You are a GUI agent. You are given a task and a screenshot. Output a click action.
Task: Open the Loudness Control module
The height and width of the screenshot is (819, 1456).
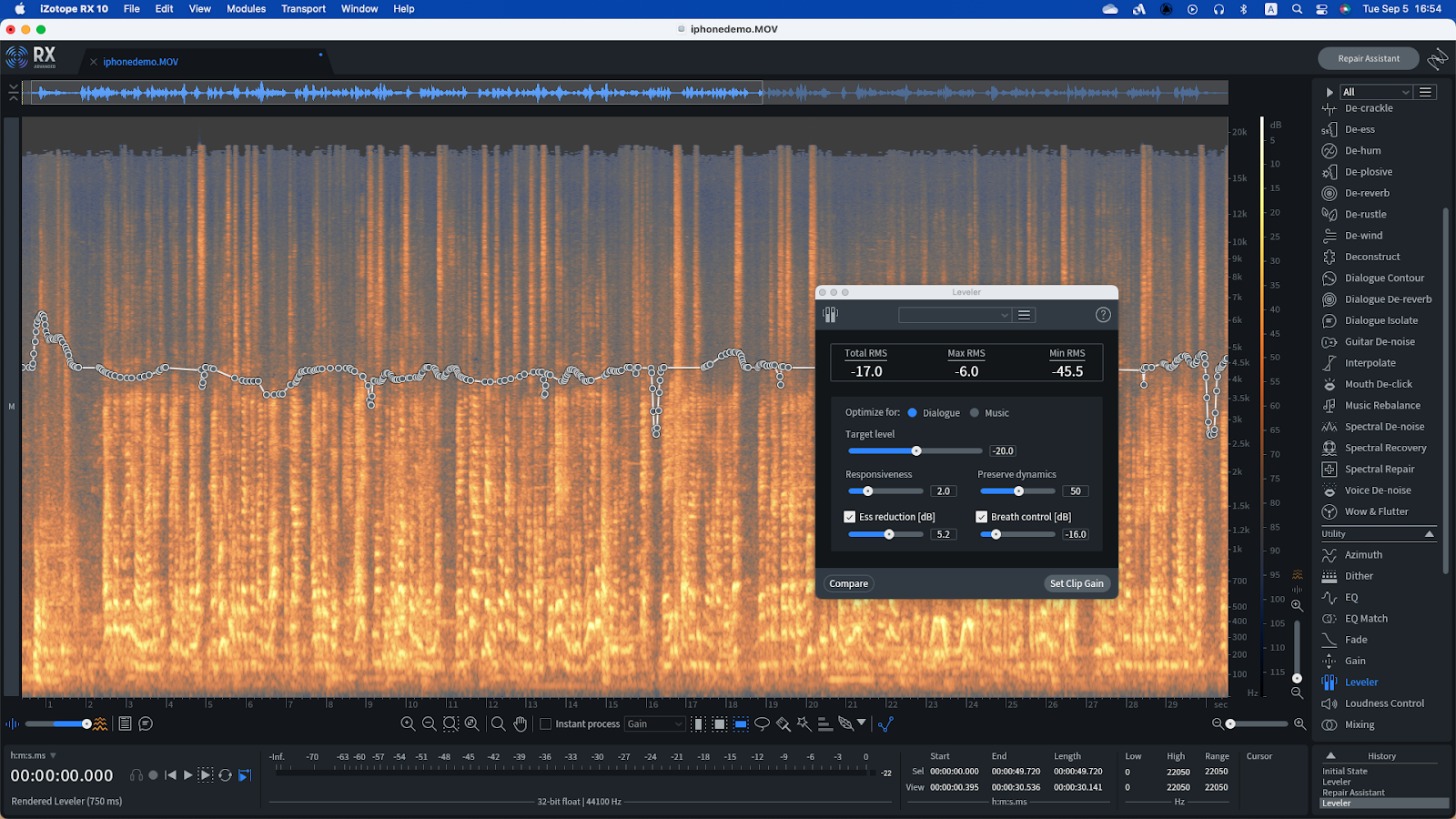click(1384, 703)
